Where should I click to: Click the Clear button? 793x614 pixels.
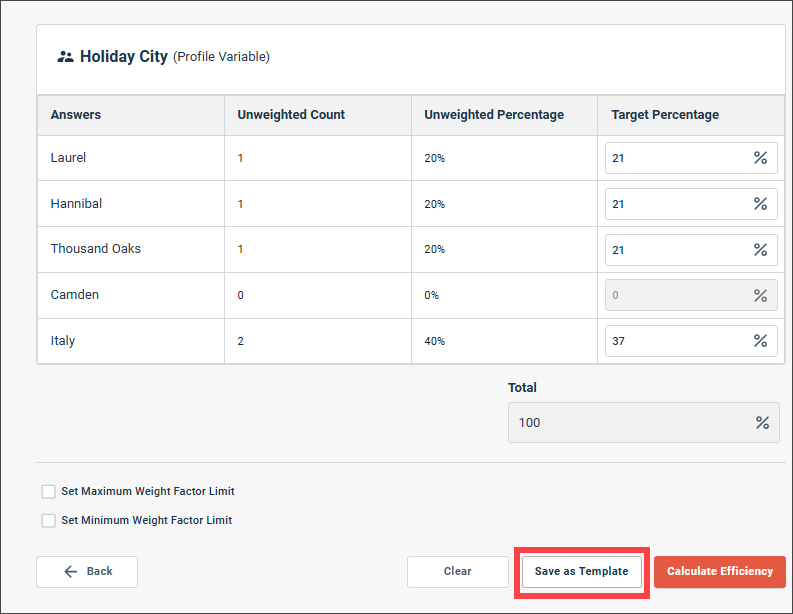coord(458,572)
